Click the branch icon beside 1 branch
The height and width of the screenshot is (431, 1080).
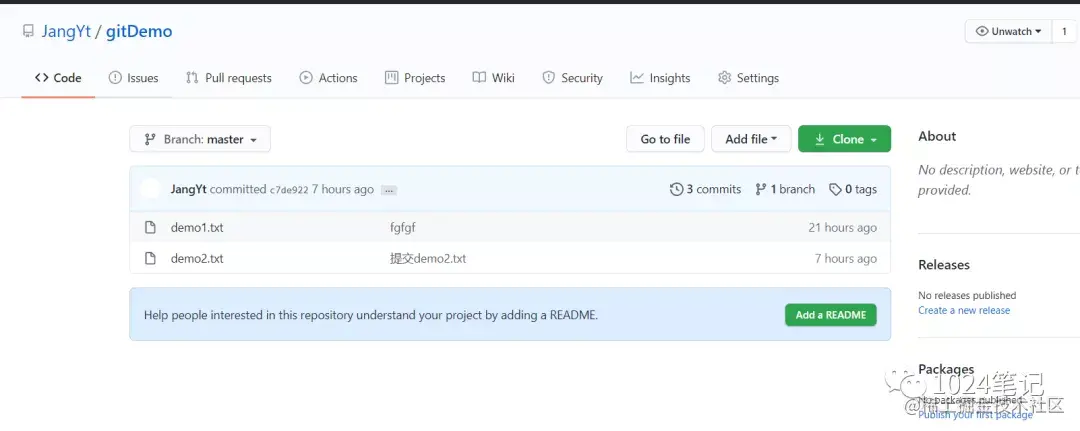pos(760,189)
